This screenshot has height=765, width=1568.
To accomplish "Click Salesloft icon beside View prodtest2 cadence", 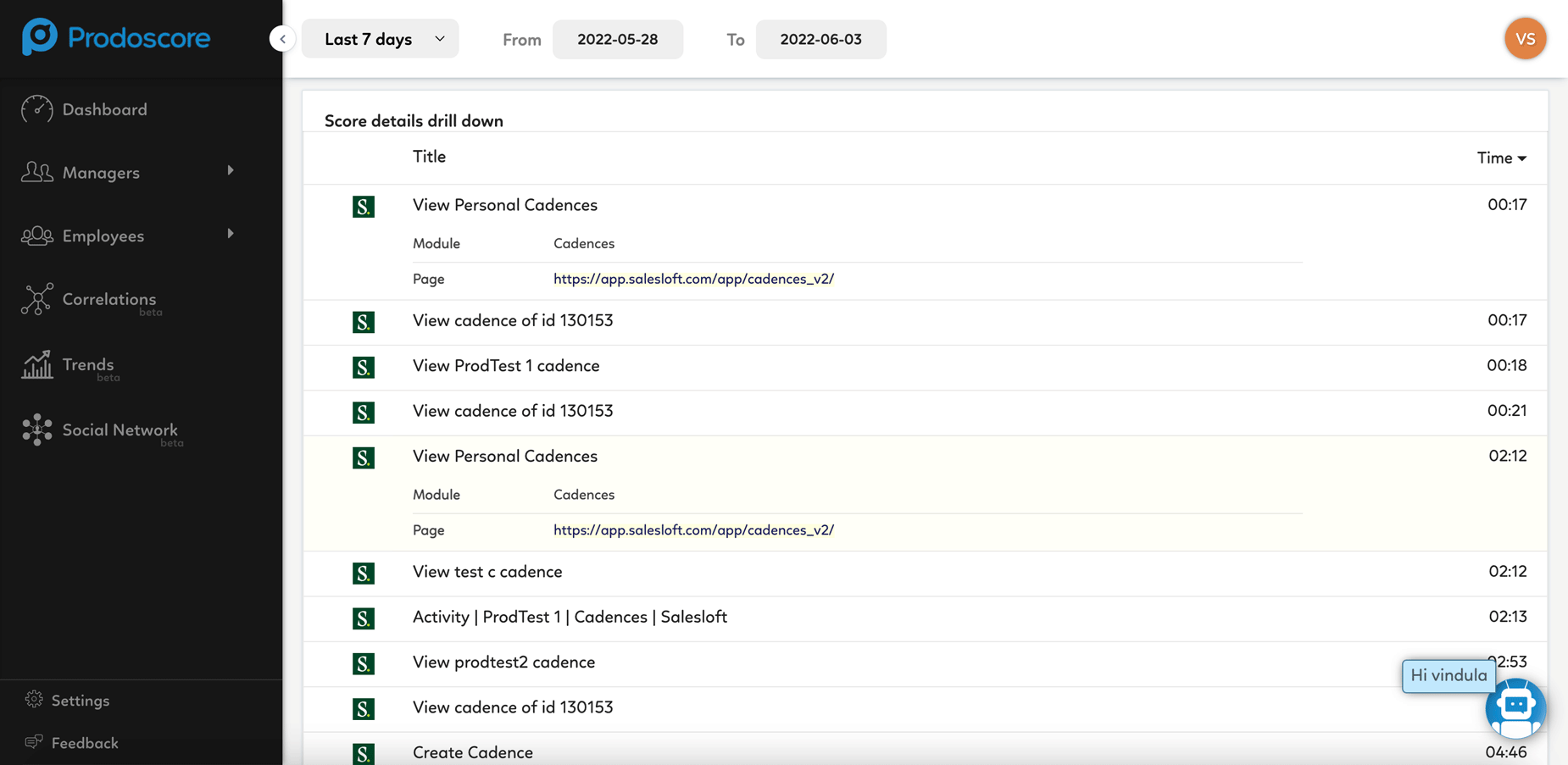I will point(364,663).
